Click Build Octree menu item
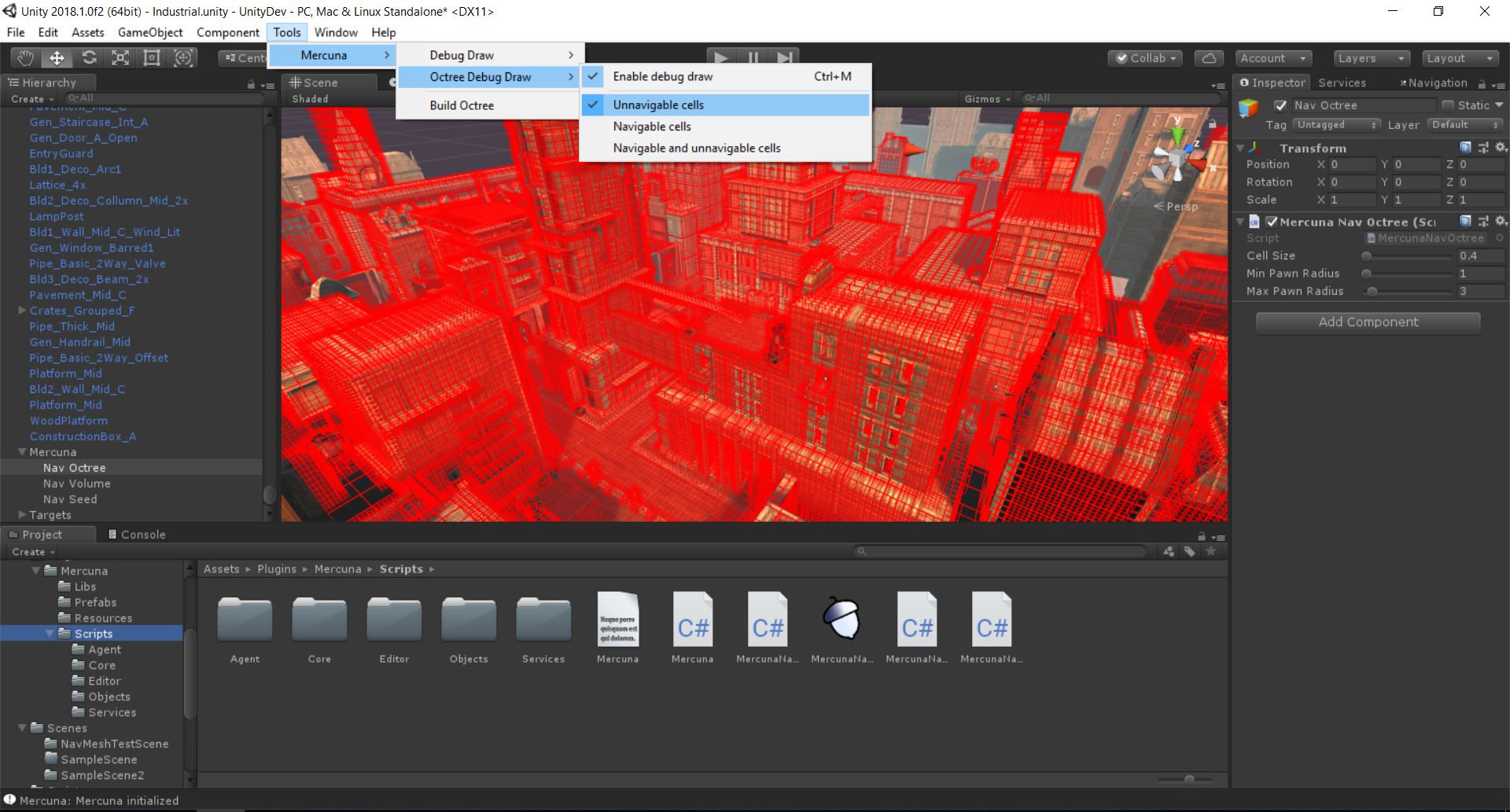The image size is (1510, 812). 490,105
